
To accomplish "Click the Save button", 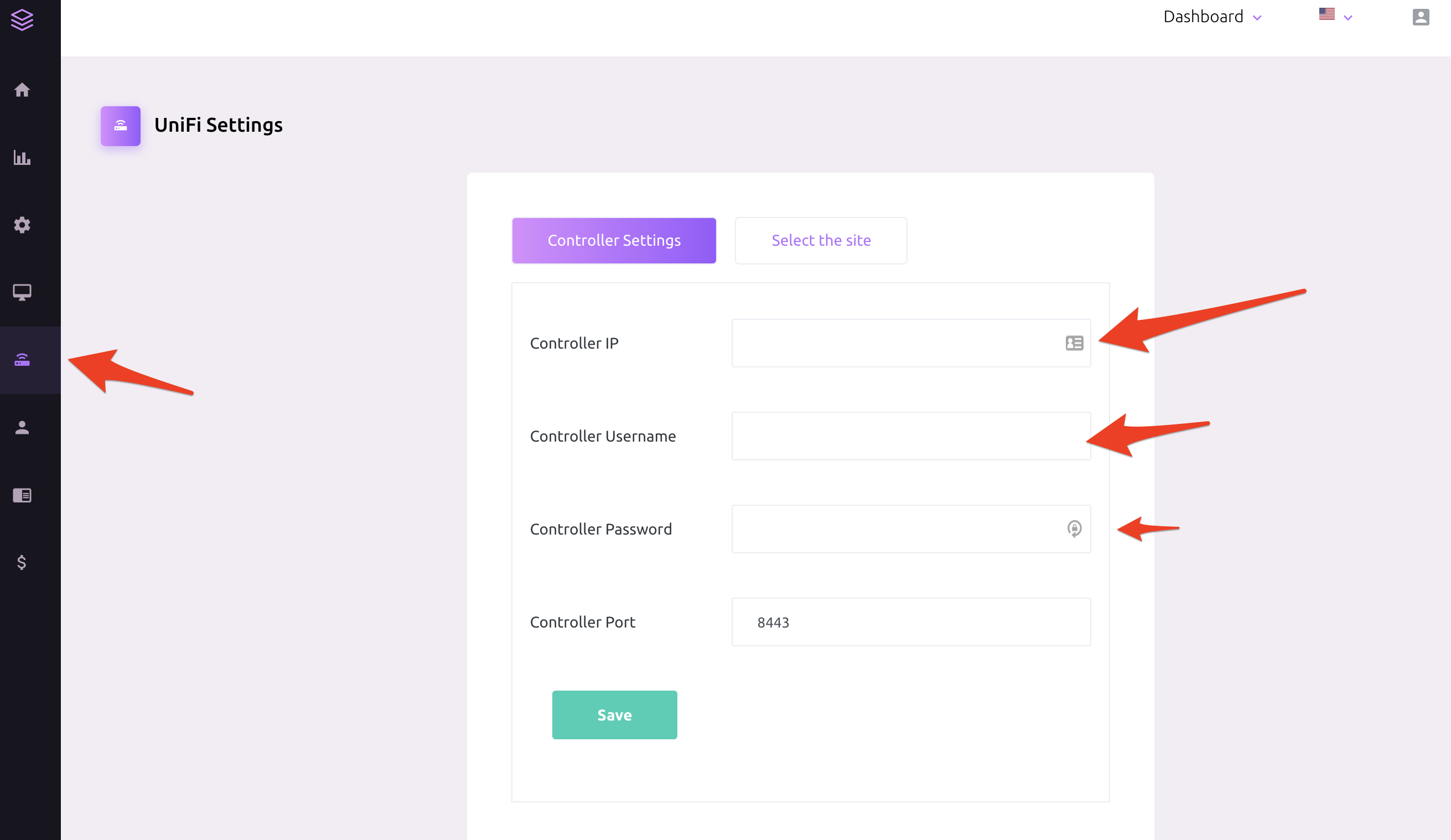I will tap(614, 714).
